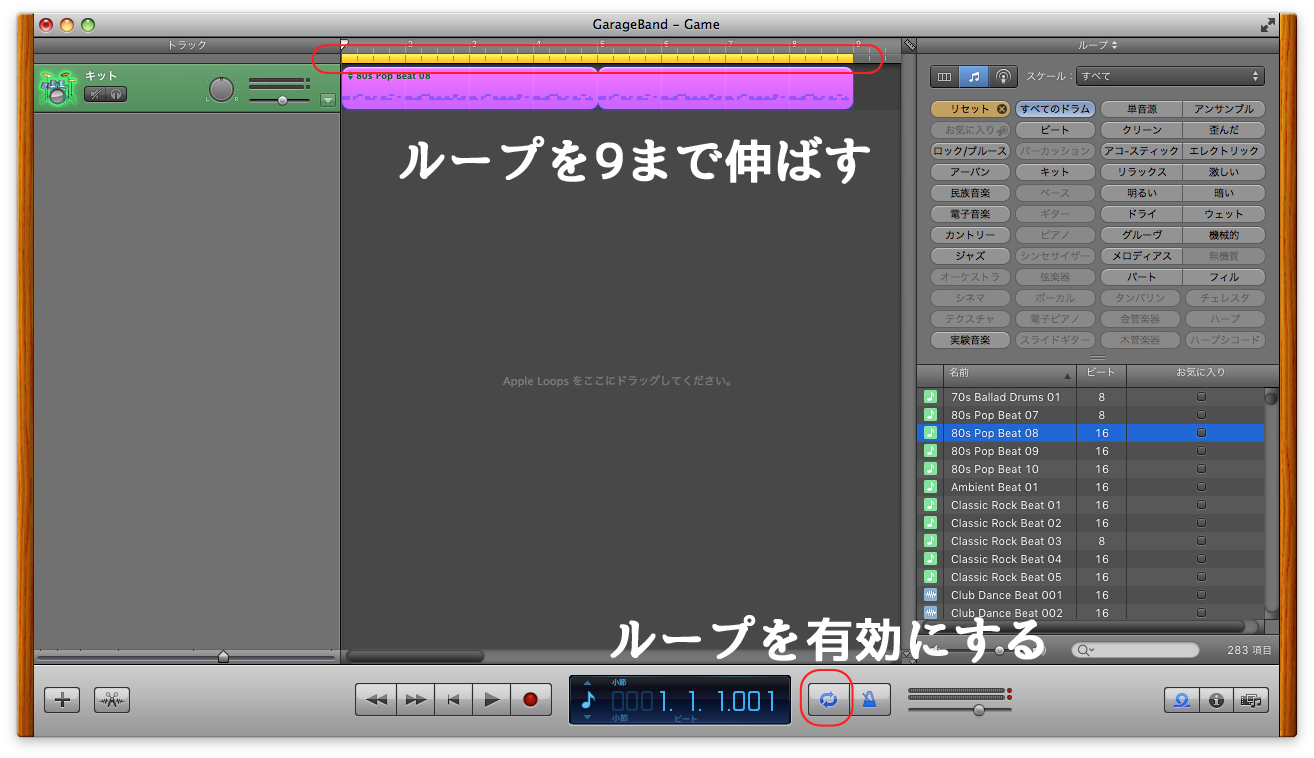
Task: Open the media browser button
Action: (1250, 700)
